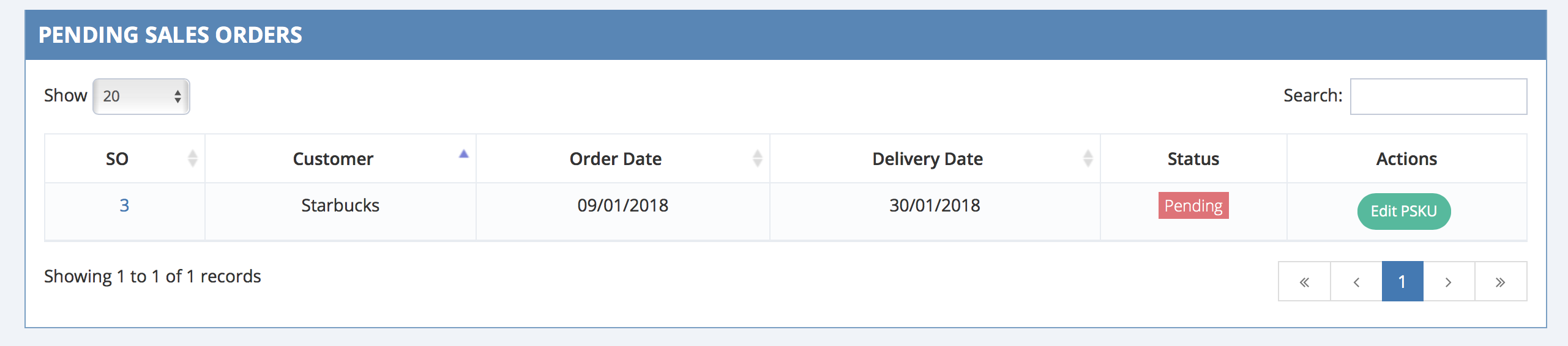Click the Pending Sales Orders panel title
Image resolution: width=1568 pixels, height=346 pixels.
point(170,35)
